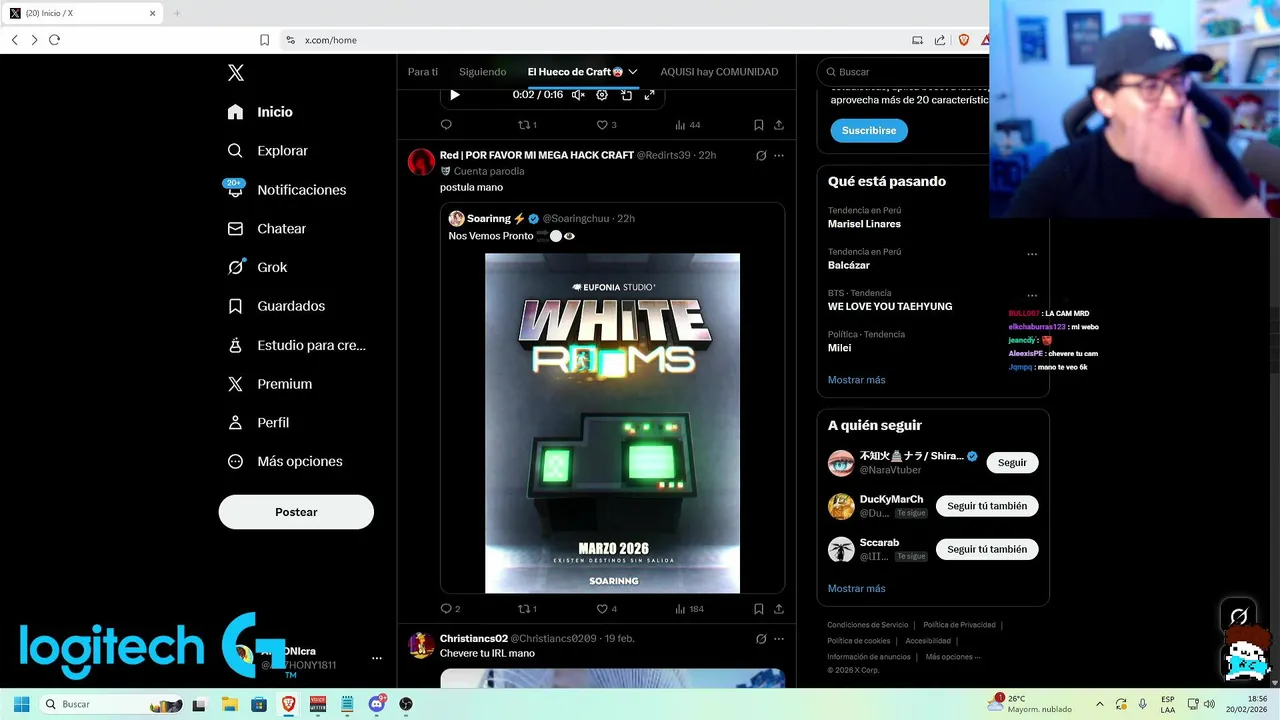Switch to AQUISI hay COMUNIDAD tab
This screenshot has width=1280, height=720.
[x=719, y=72]
